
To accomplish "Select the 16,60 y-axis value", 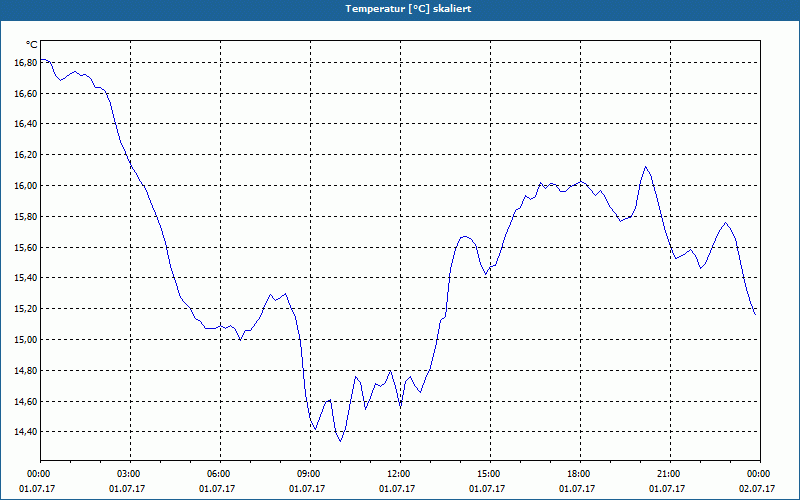I will pos(26,93).
